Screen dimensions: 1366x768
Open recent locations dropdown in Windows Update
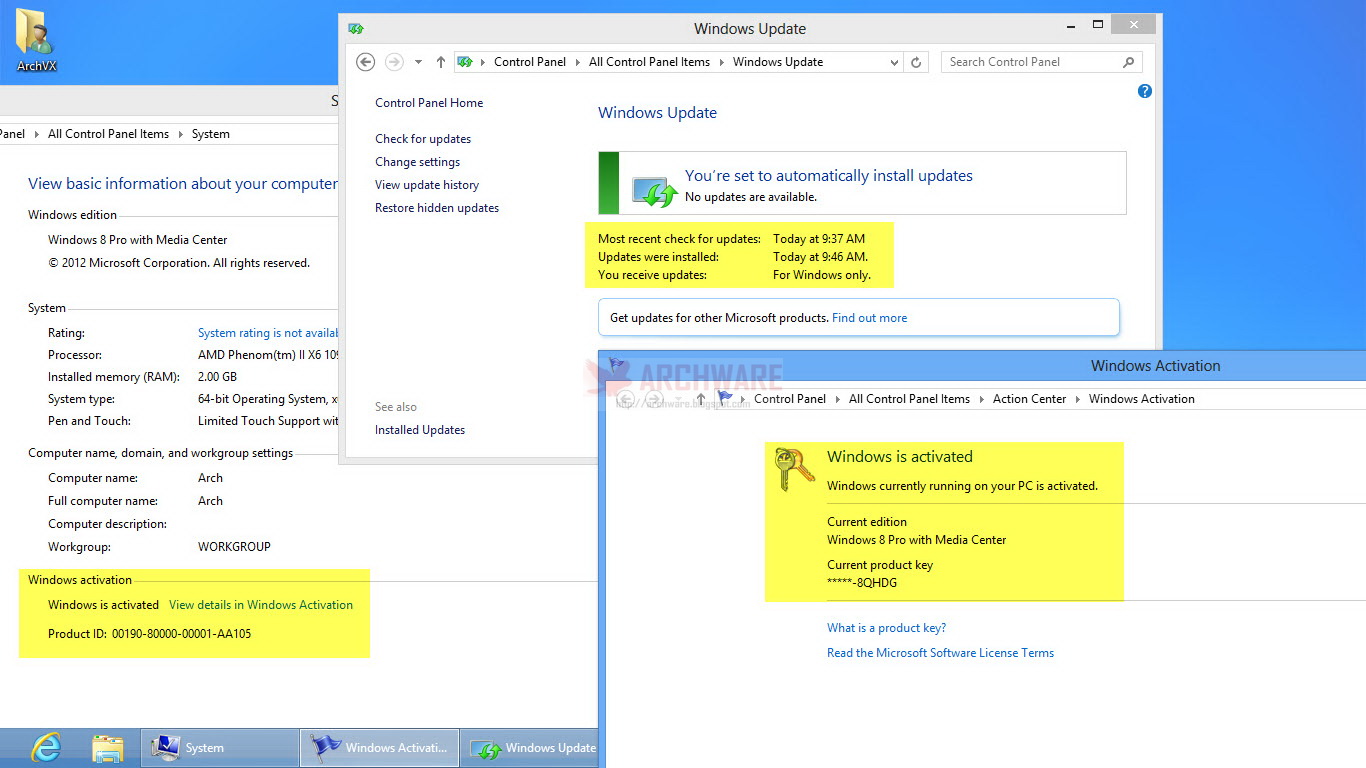point(418,62)
